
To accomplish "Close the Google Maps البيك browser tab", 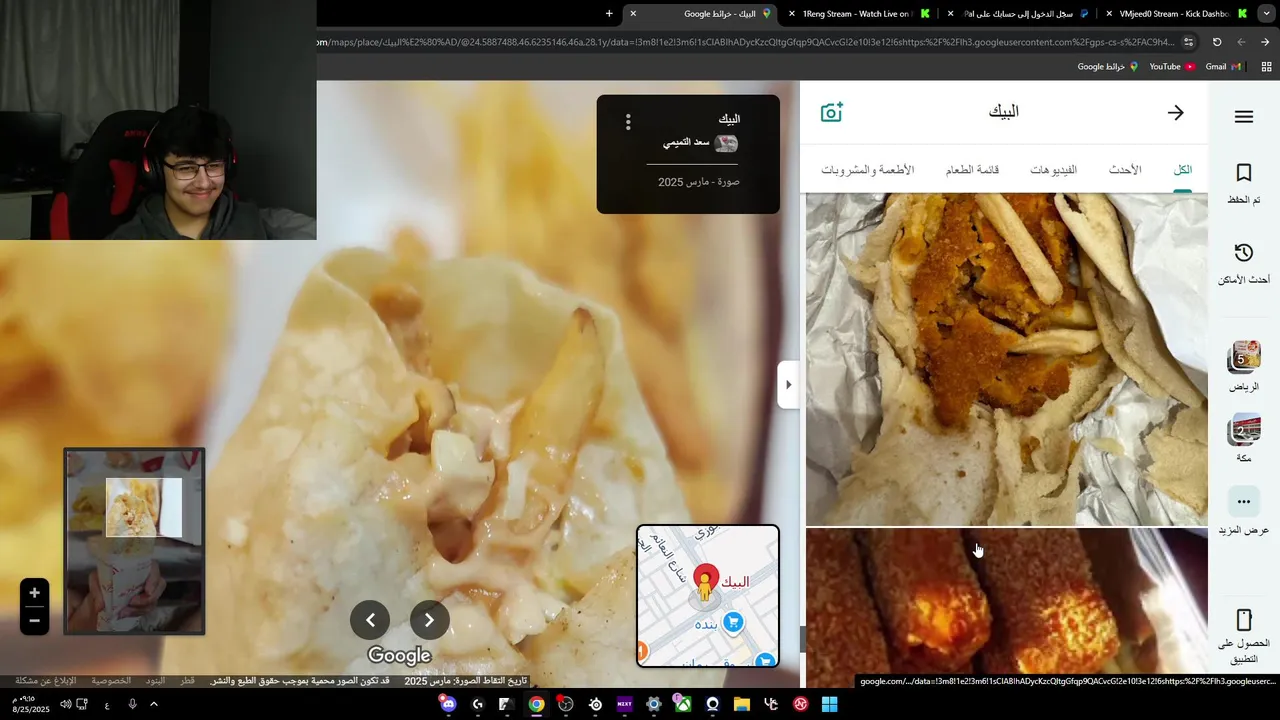I will [x=633, y=14].
